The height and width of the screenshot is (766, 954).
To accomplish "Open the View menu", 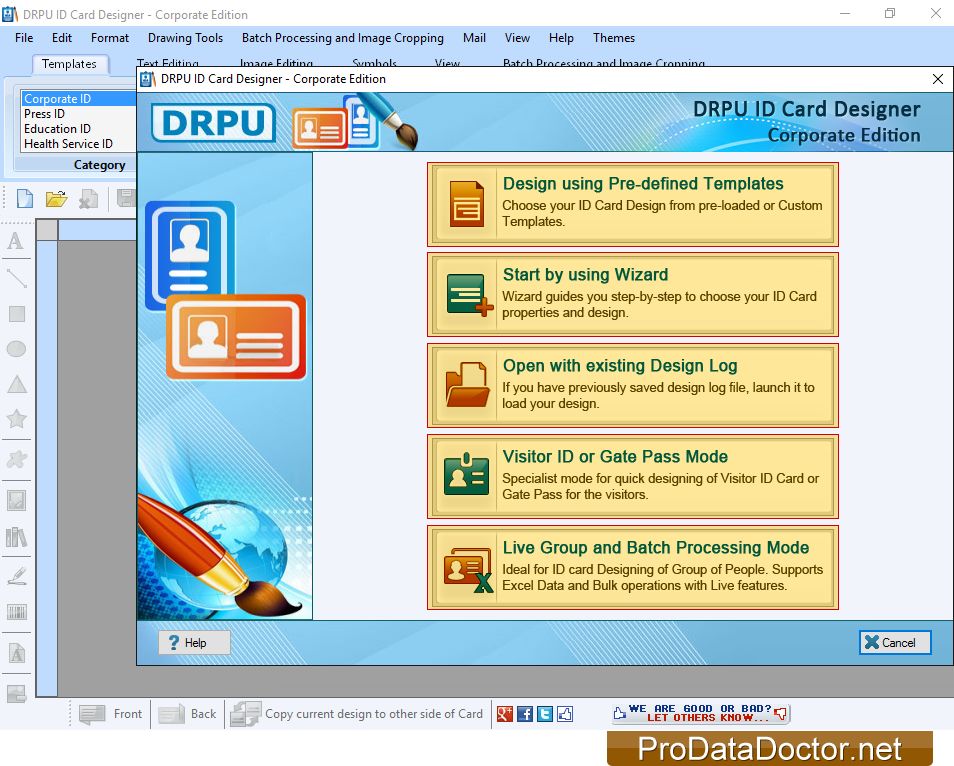I will [x=517, y=38].
